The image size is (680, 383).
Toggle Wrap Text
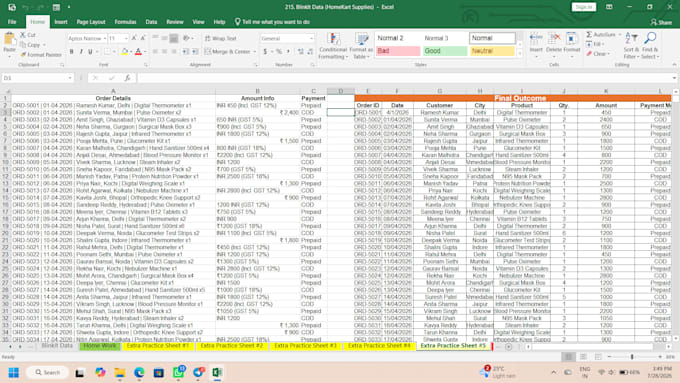coord(221,38)
